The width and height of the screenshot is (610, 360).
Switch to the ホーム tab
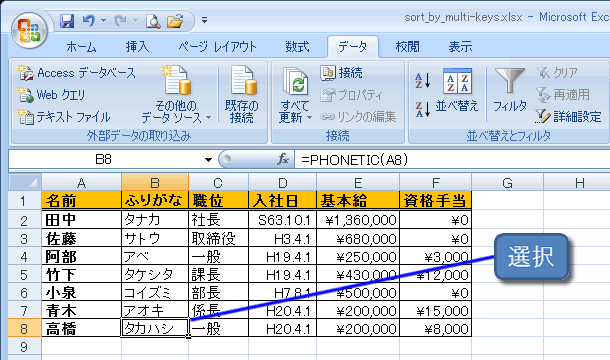pyautogui.click(x=81, y=47)
